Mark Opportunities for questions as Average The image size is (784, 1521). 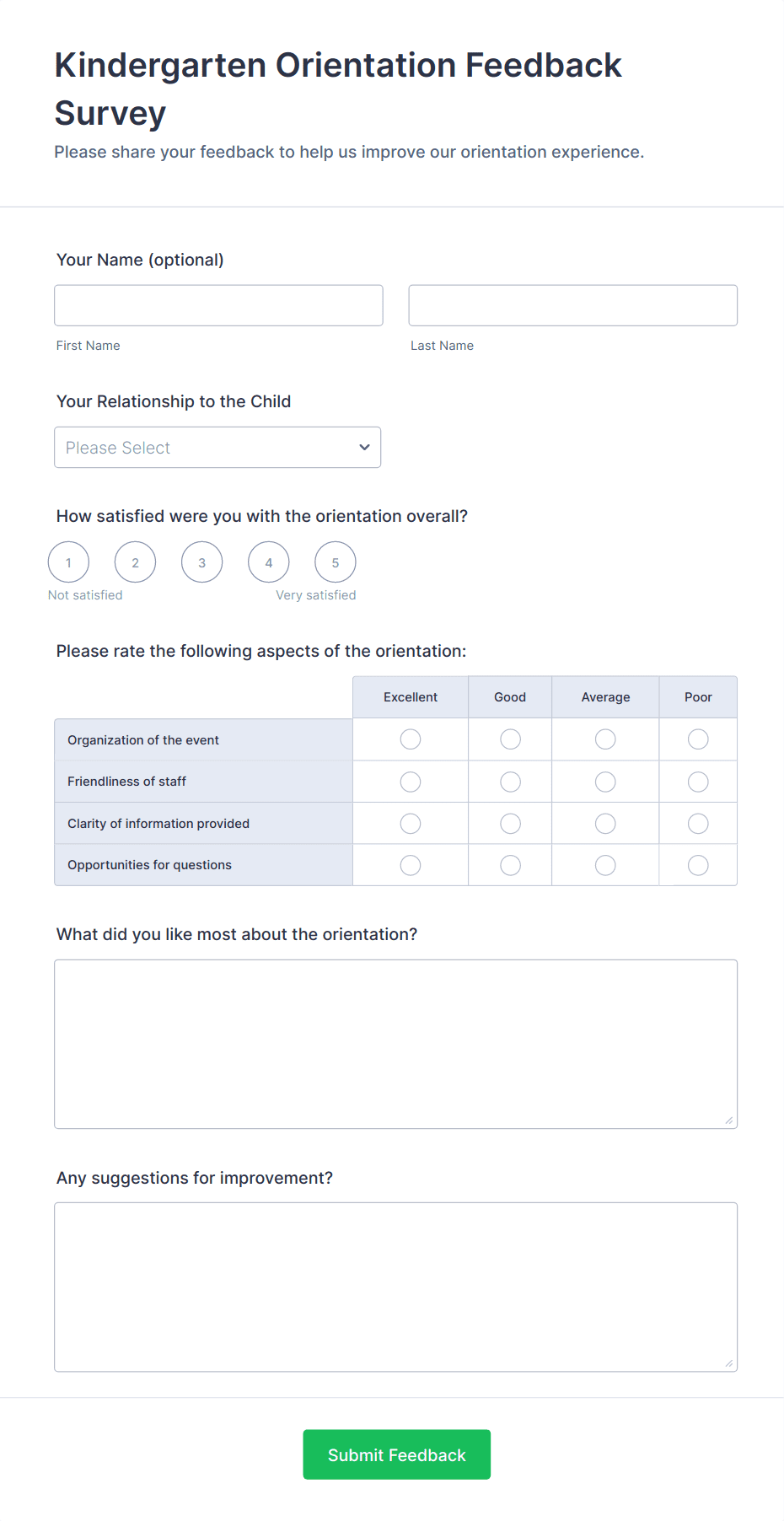[x=605, y=865]
